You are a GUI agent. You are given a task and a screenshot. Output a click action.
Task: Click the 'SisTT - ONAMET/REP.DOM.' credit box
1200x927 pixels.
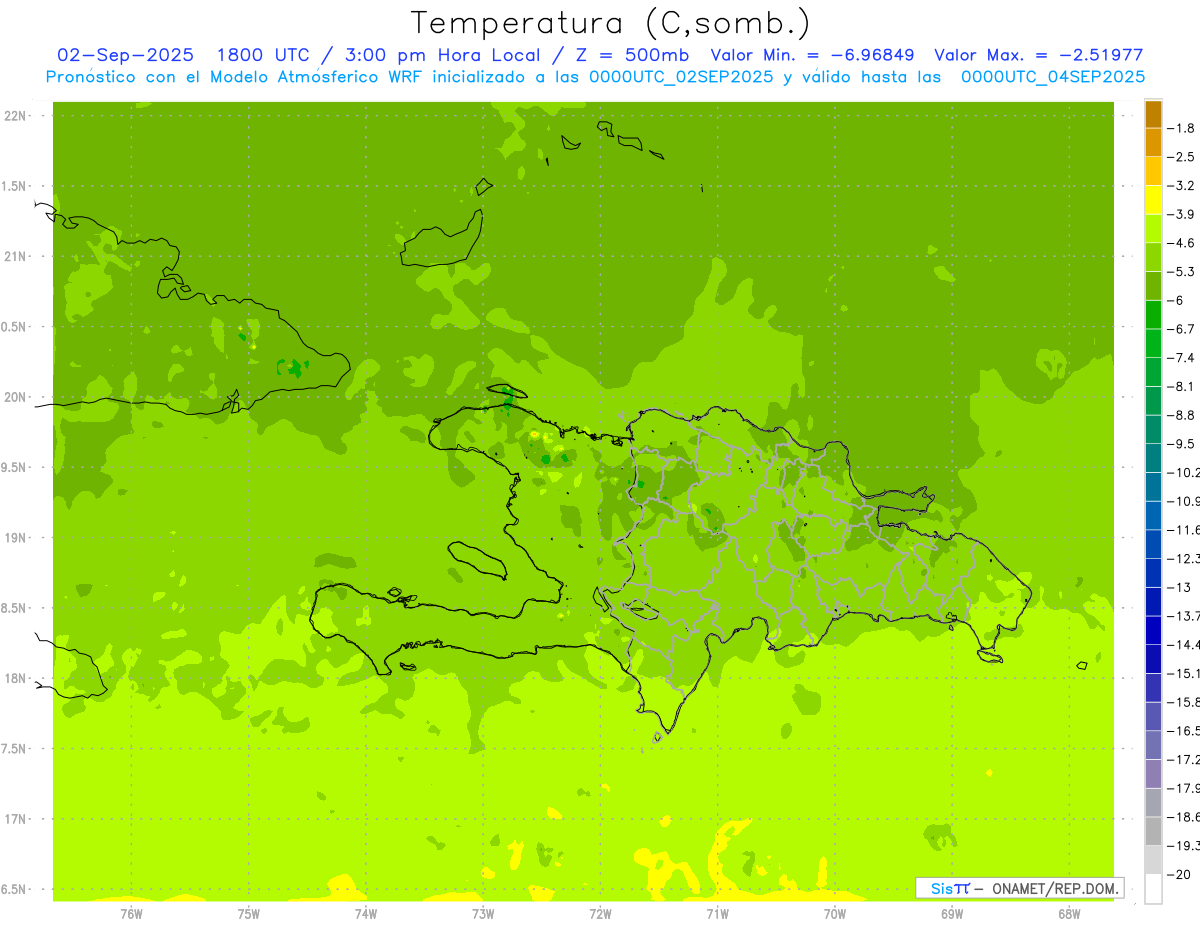1019,888
